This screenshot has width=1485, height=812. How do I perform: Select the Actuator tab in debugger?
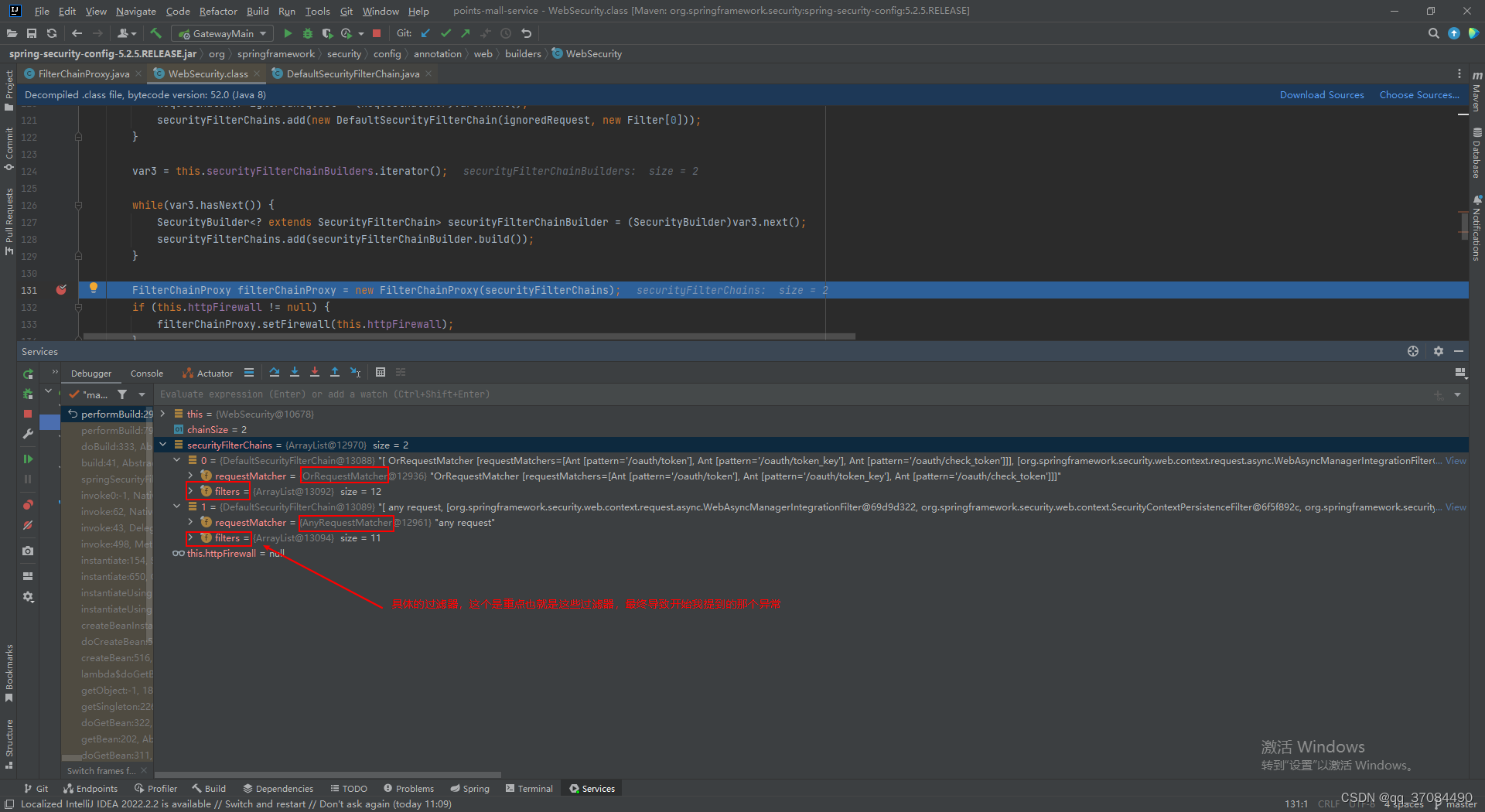pos(213,373)
